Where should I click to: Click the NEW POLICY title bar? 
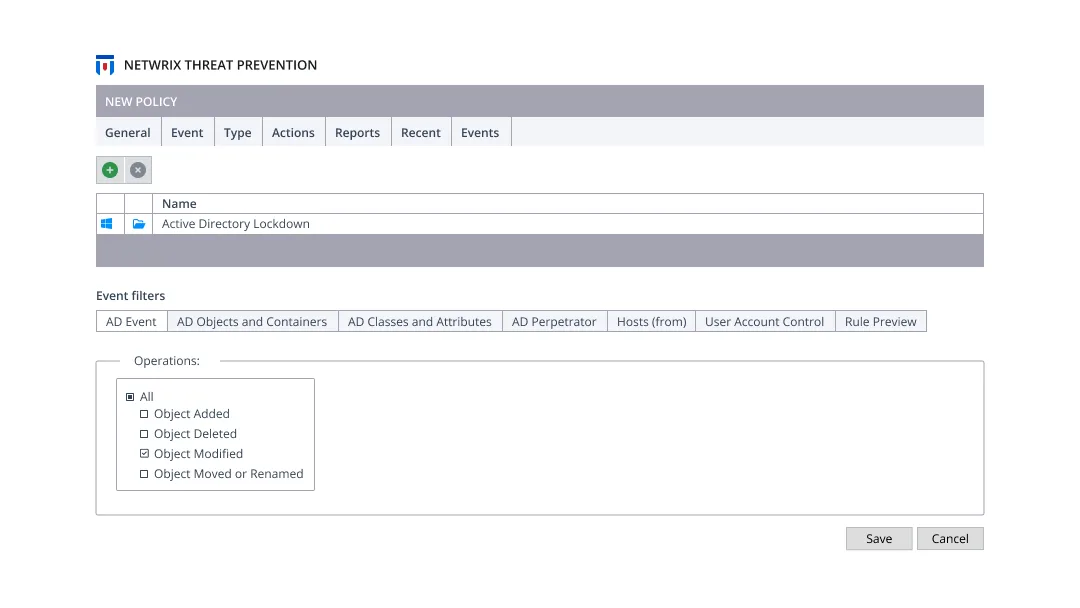click(540, 101)
